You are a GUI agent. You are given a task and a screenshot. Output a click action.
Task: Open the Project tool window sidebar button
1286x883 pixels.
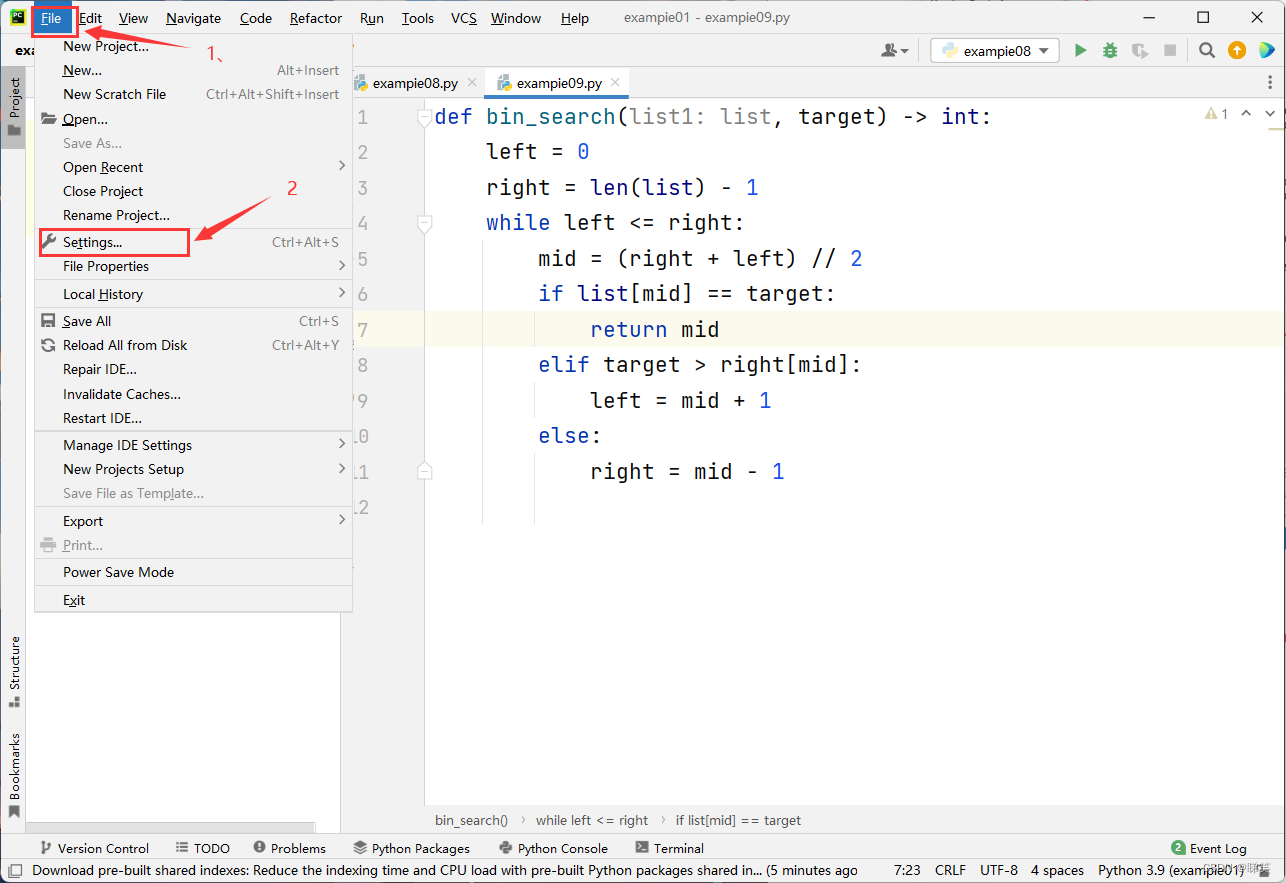[14, 107]
